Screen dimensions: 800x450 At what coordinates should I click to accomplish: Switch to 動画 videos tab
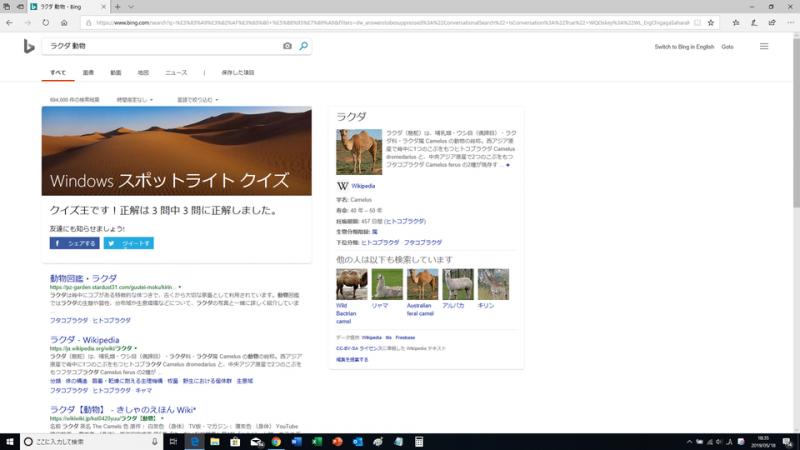[116, 72]
